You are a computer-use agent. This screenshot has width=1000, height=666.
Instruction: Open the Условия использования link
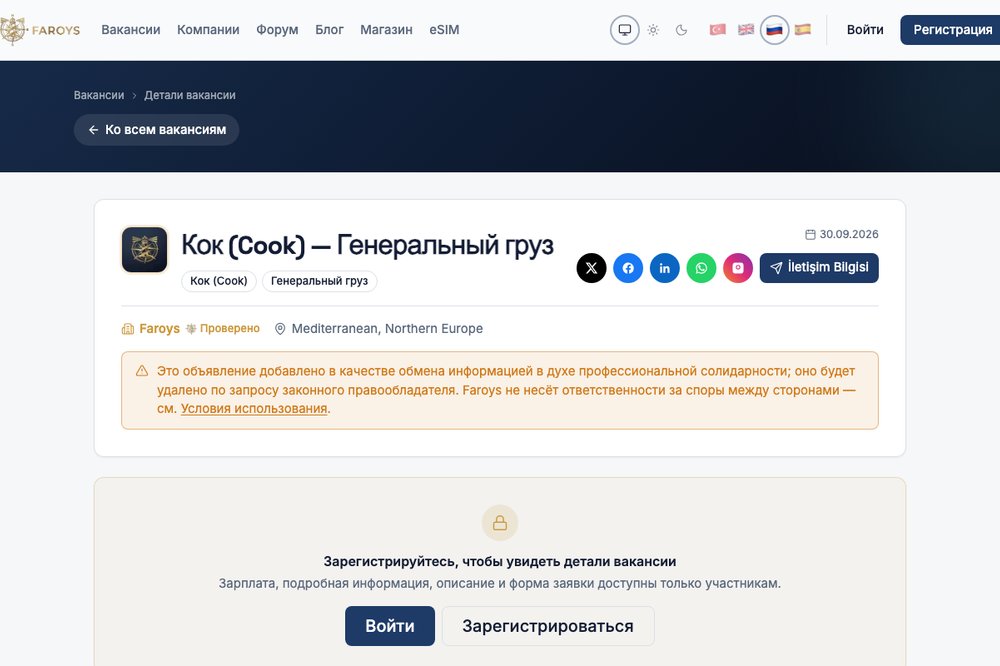tap(254, 409)
